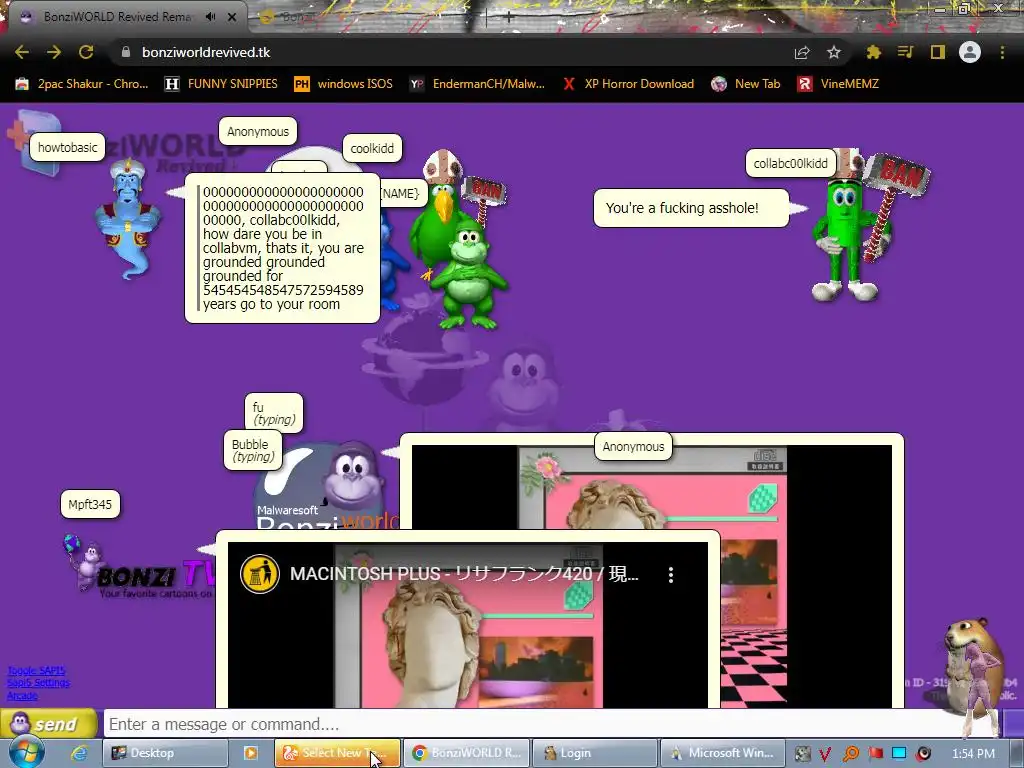Click the Toggle SAPI5 link

37,671
